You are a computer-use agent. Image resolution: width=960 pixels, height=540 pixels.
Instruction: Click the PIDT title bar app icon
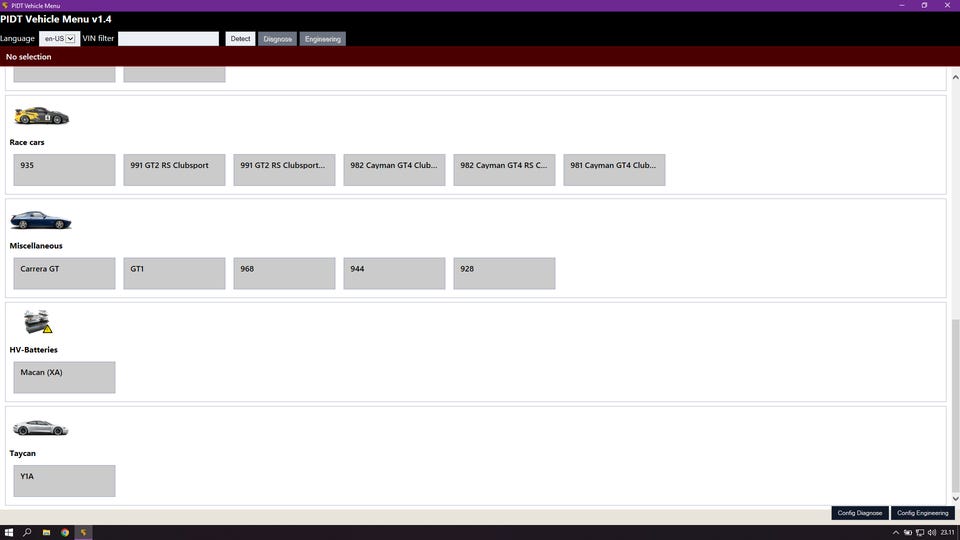[x=5, y=6]
